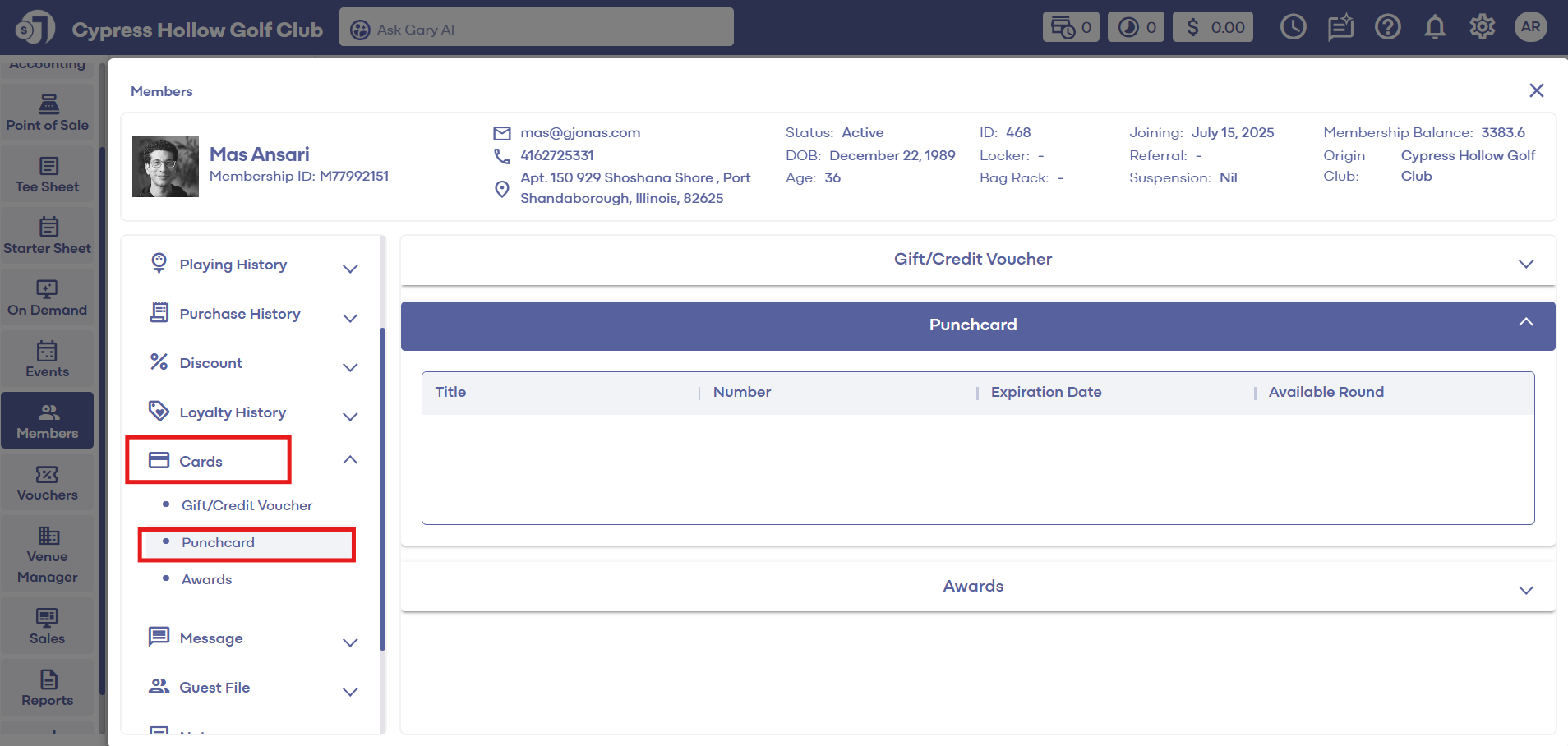Open the notes icon in top bar
This screenshot has height=746, width=1568.
[x=1340, y=27]
